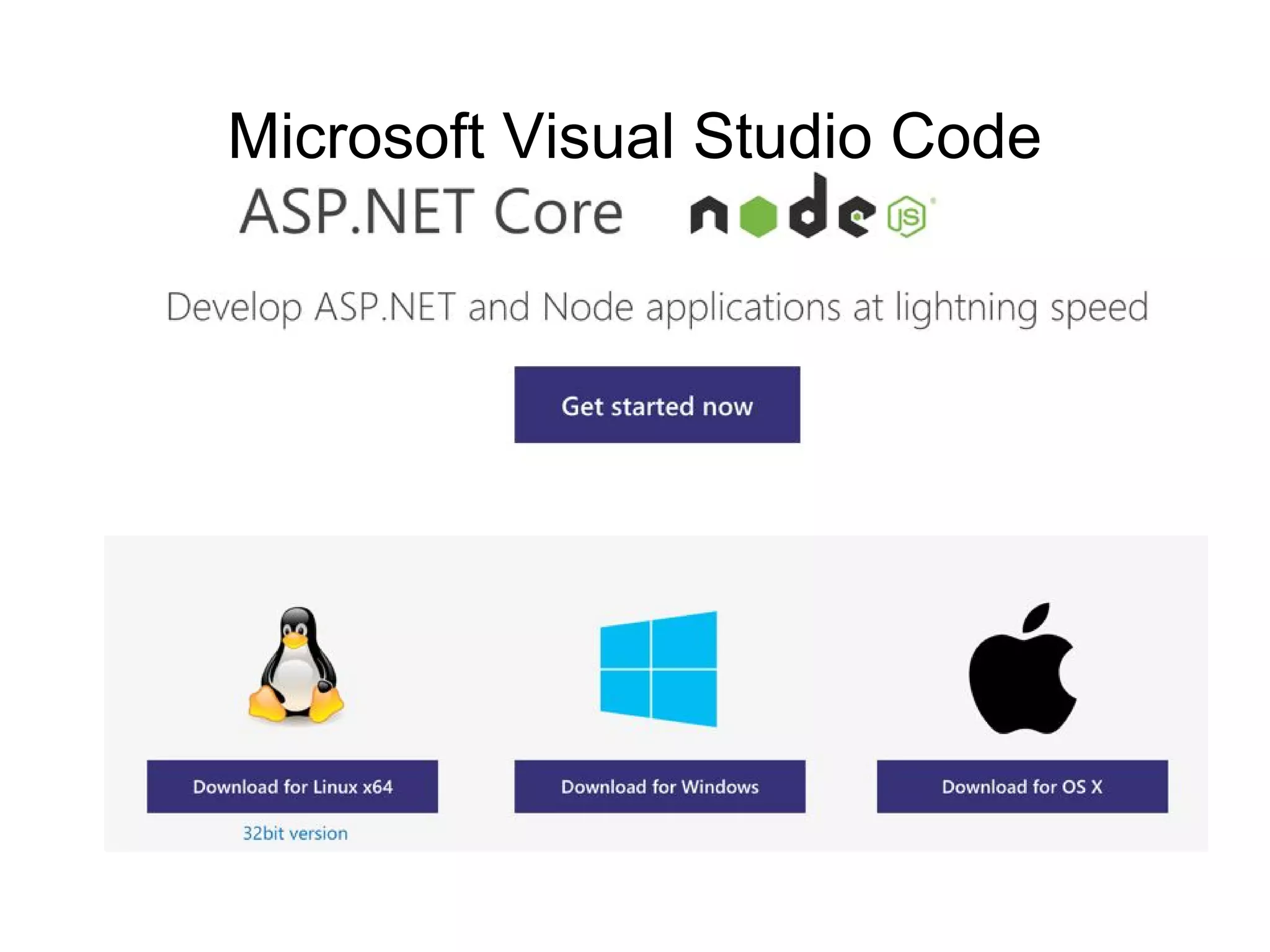Select the black Apple logo icon

pyautogui.click(x=1023, y=668)
